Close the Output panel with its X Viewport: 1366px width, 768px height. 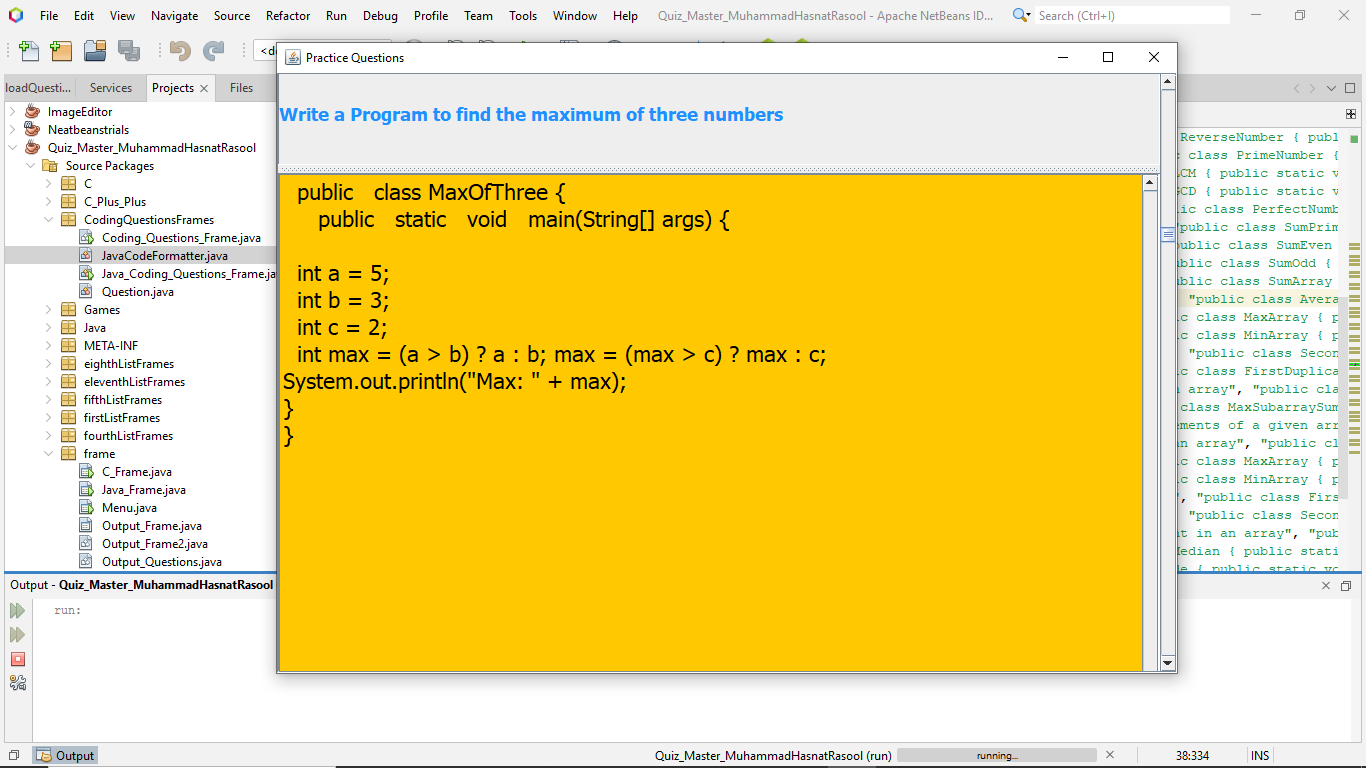pos(1327,585)
